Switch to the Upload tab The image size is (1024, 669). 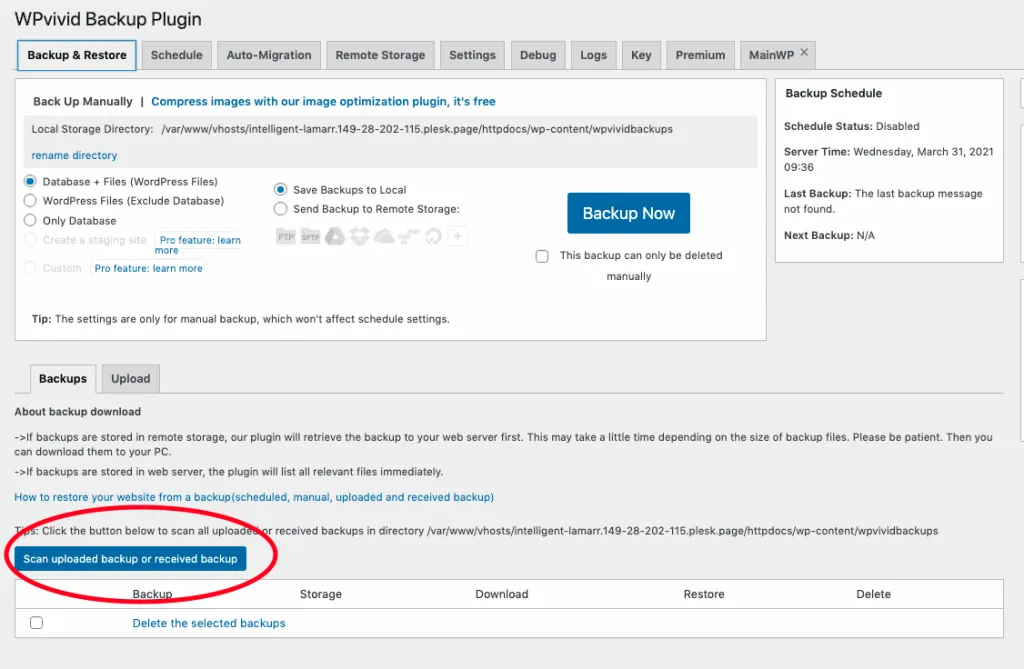coord(130,378)
